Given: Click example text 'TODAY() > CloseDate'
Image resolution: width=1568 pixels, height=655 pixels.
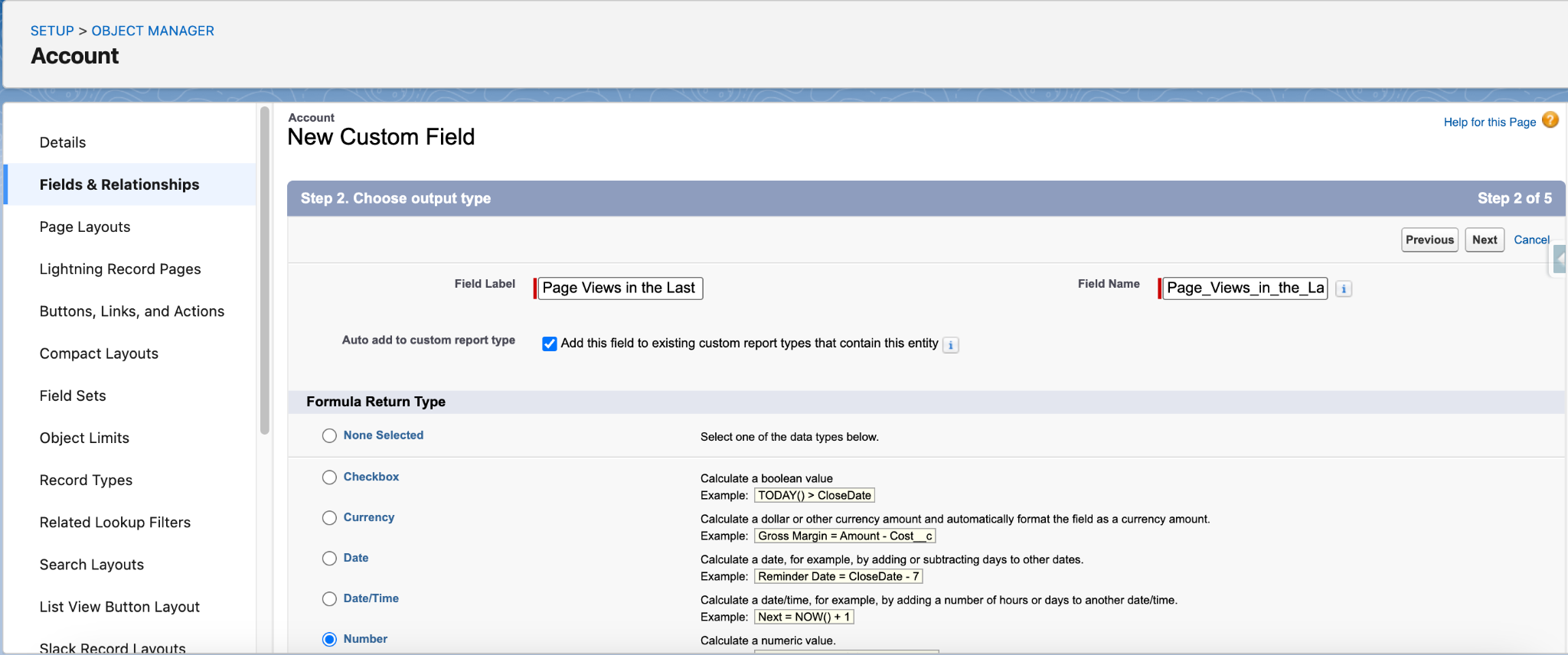Looking at the screenshot, I should (x=815, y=495).
